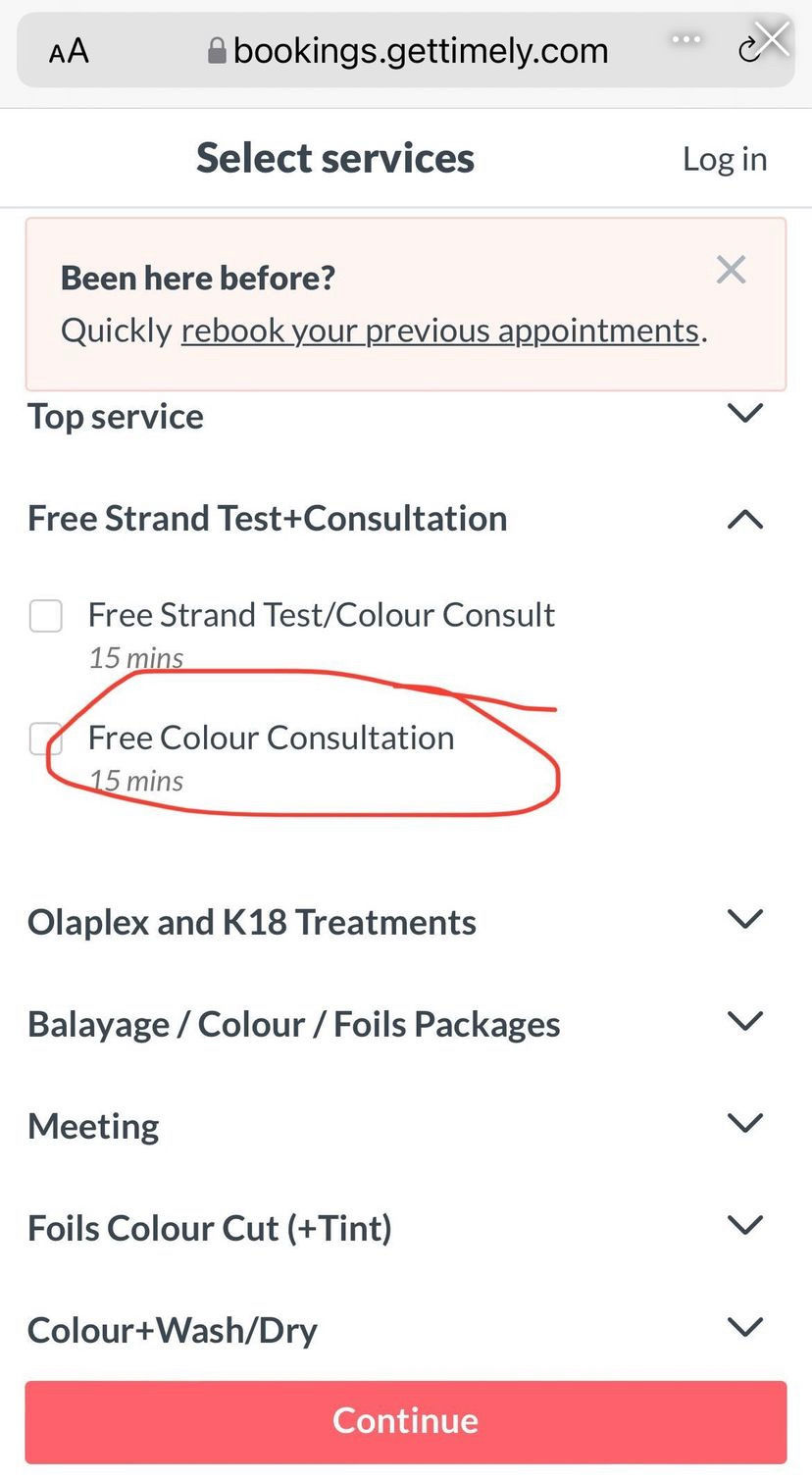This screenshot has height=1479, width=812.
Task: Tap the AA text size icon
Action: pyautogui.click(x=69, y=51)
